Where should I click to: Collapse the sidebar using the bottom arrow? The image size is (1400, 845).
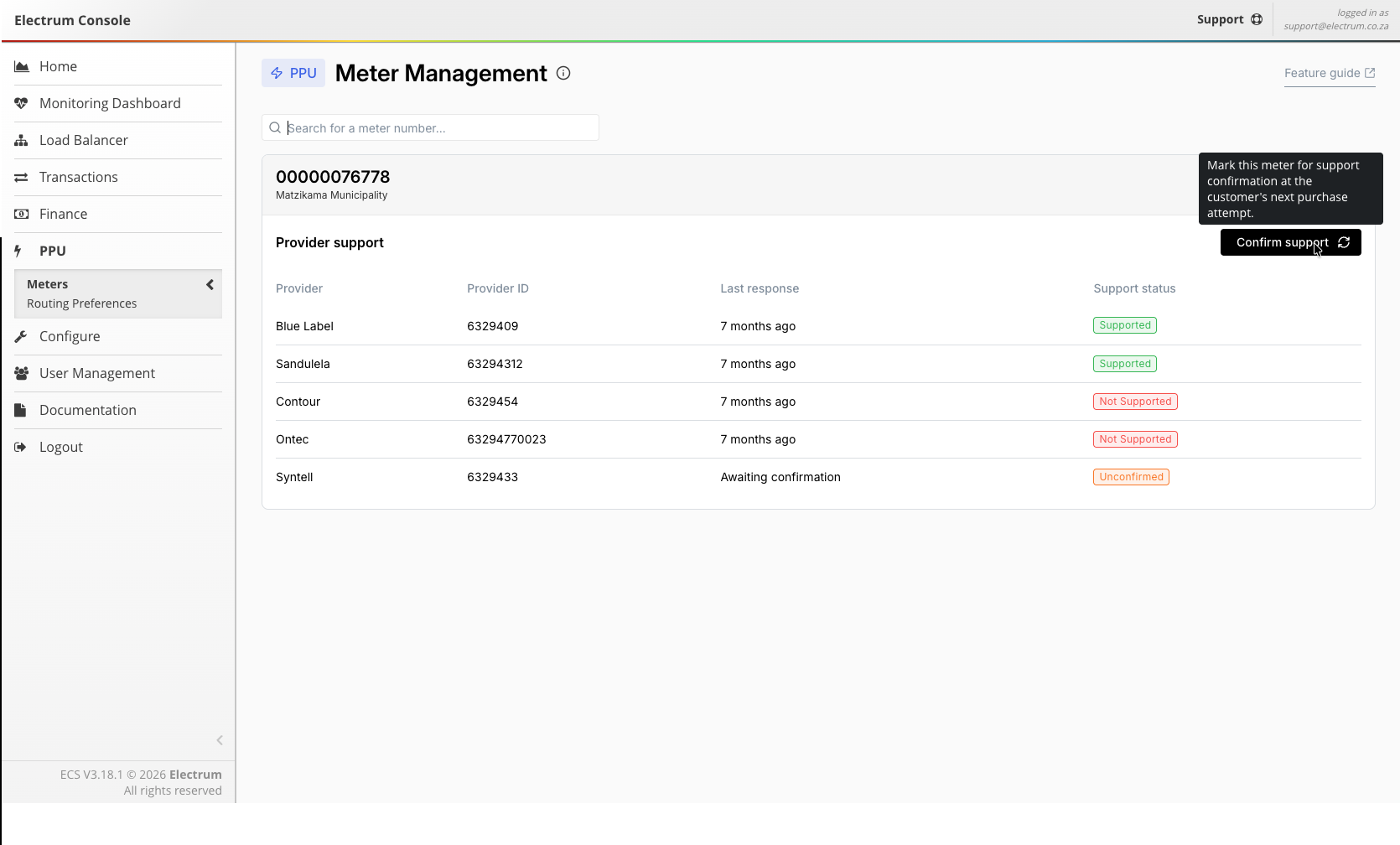coord(220,740)
